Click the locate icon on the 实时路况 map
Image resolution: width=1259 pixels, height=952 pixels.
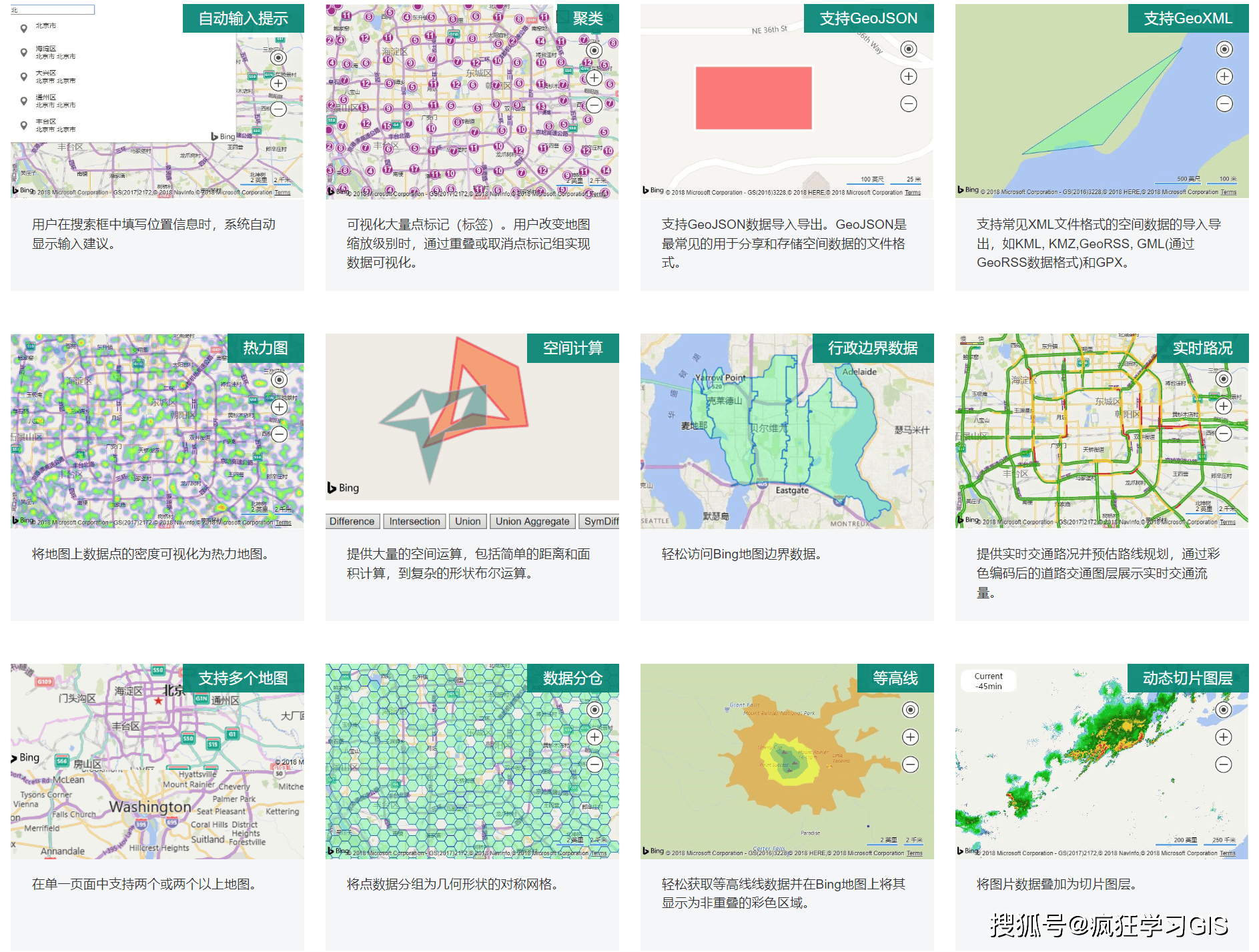[1224, 378]
